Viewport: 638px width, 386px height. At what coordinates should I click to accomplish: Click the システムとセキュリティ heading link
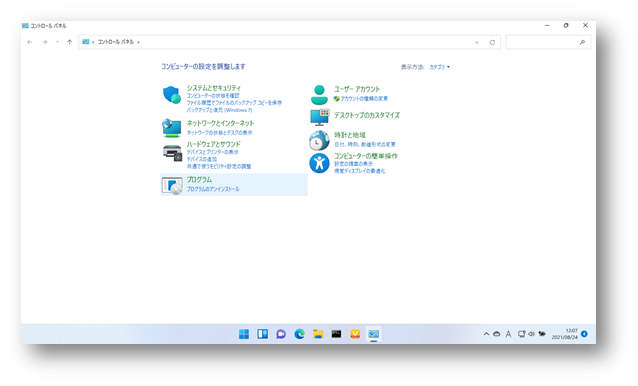[214, 88]
